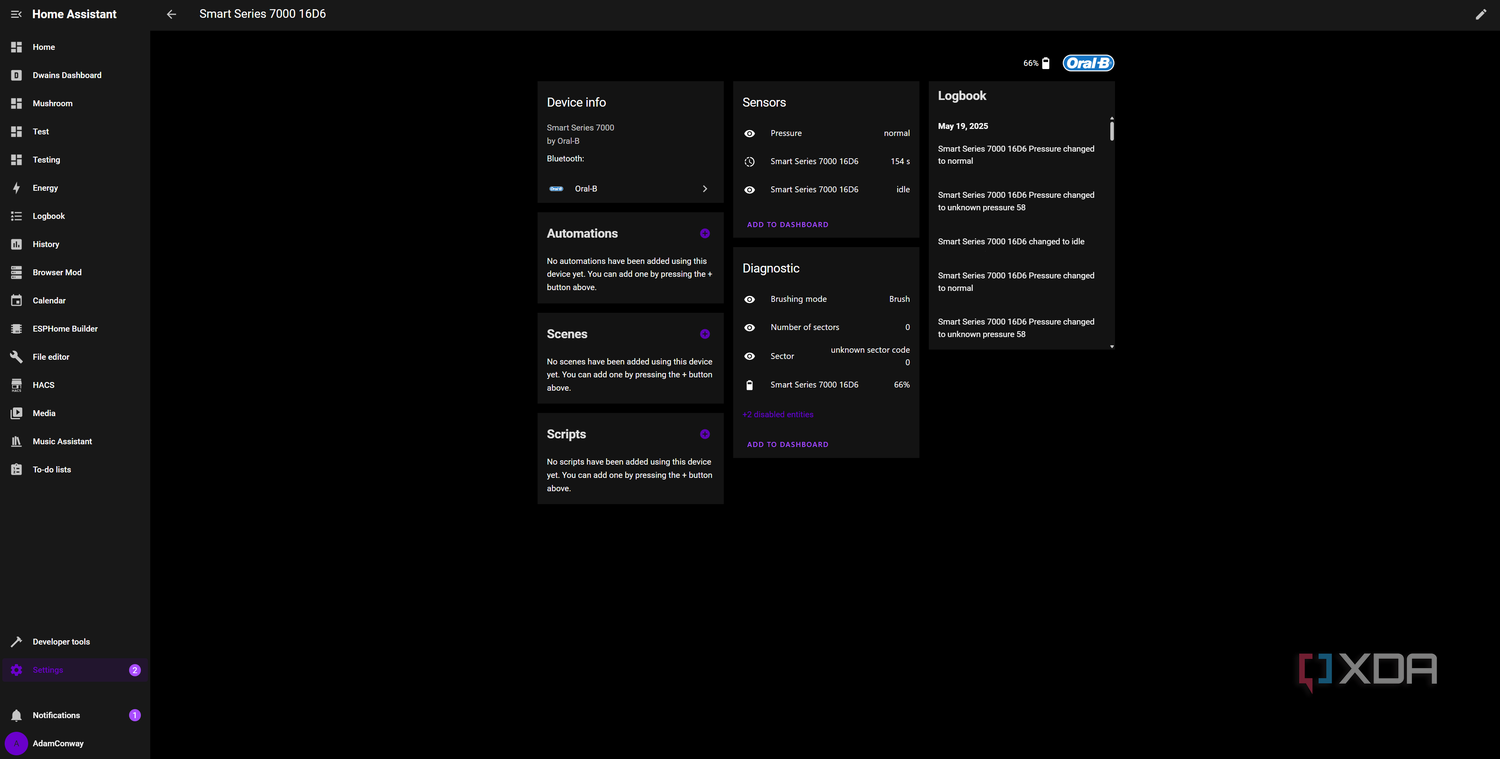Click the File editor wrench icon
The height and width of the screenshot is (759, 1500).
[16, 357]
